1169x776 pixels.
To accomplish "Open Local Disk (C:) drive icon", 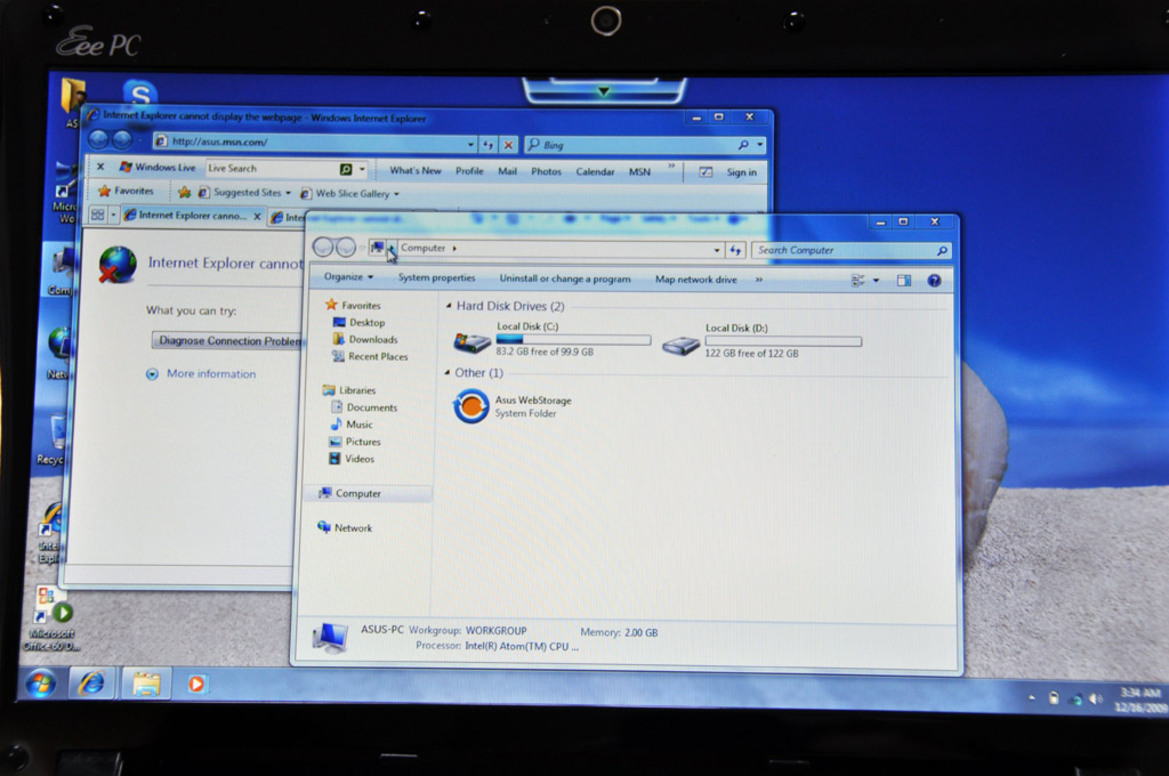I will pos(472,343).
